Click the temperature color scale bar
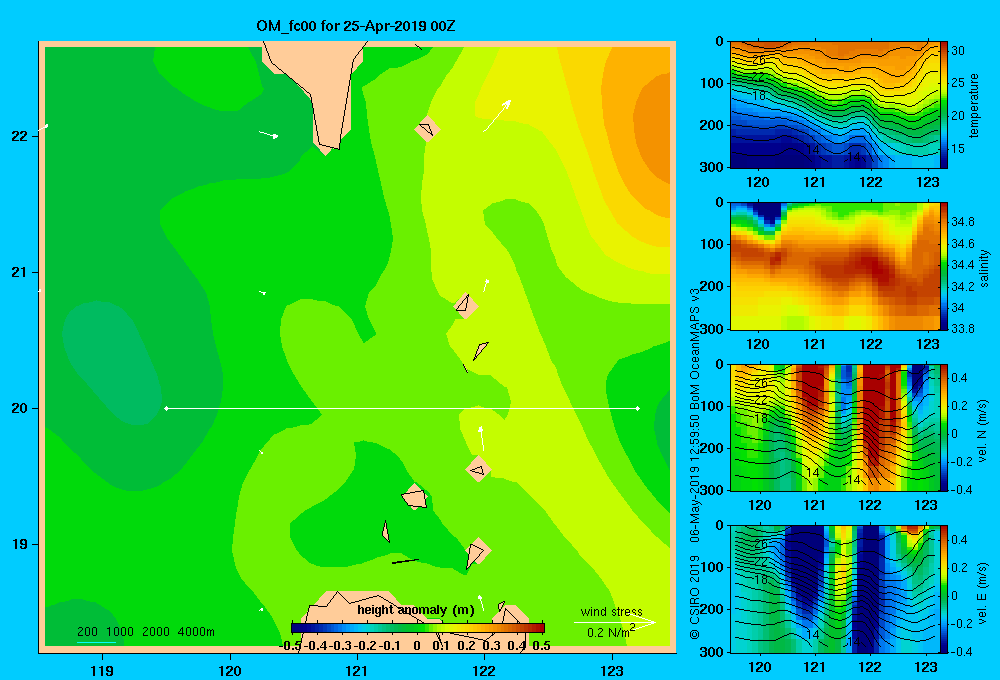Viewport: 1000px width, 680px height. [944, 105]
